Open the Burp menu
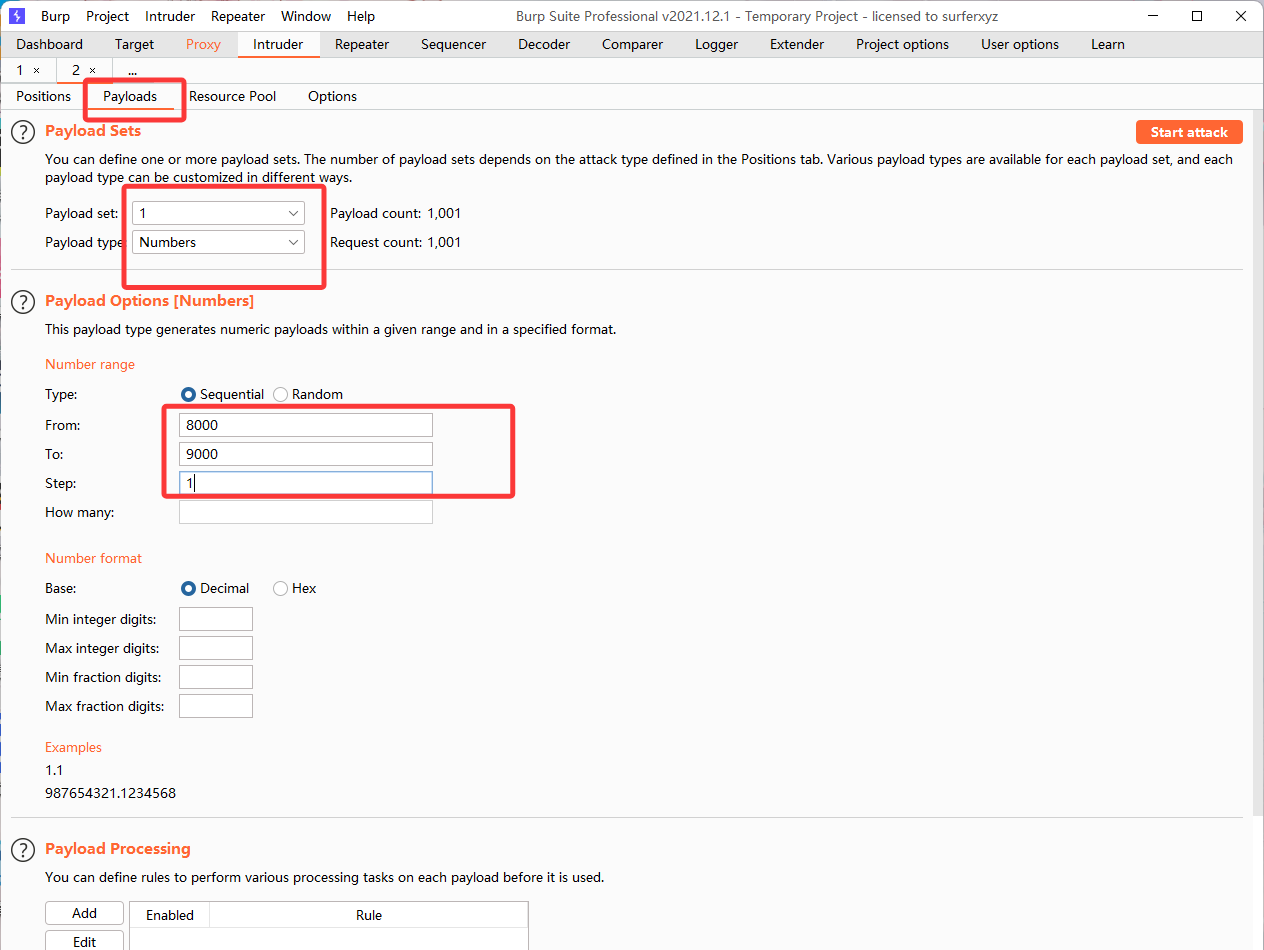Viewport: 1264px width, 950px height. coord(55,16)
